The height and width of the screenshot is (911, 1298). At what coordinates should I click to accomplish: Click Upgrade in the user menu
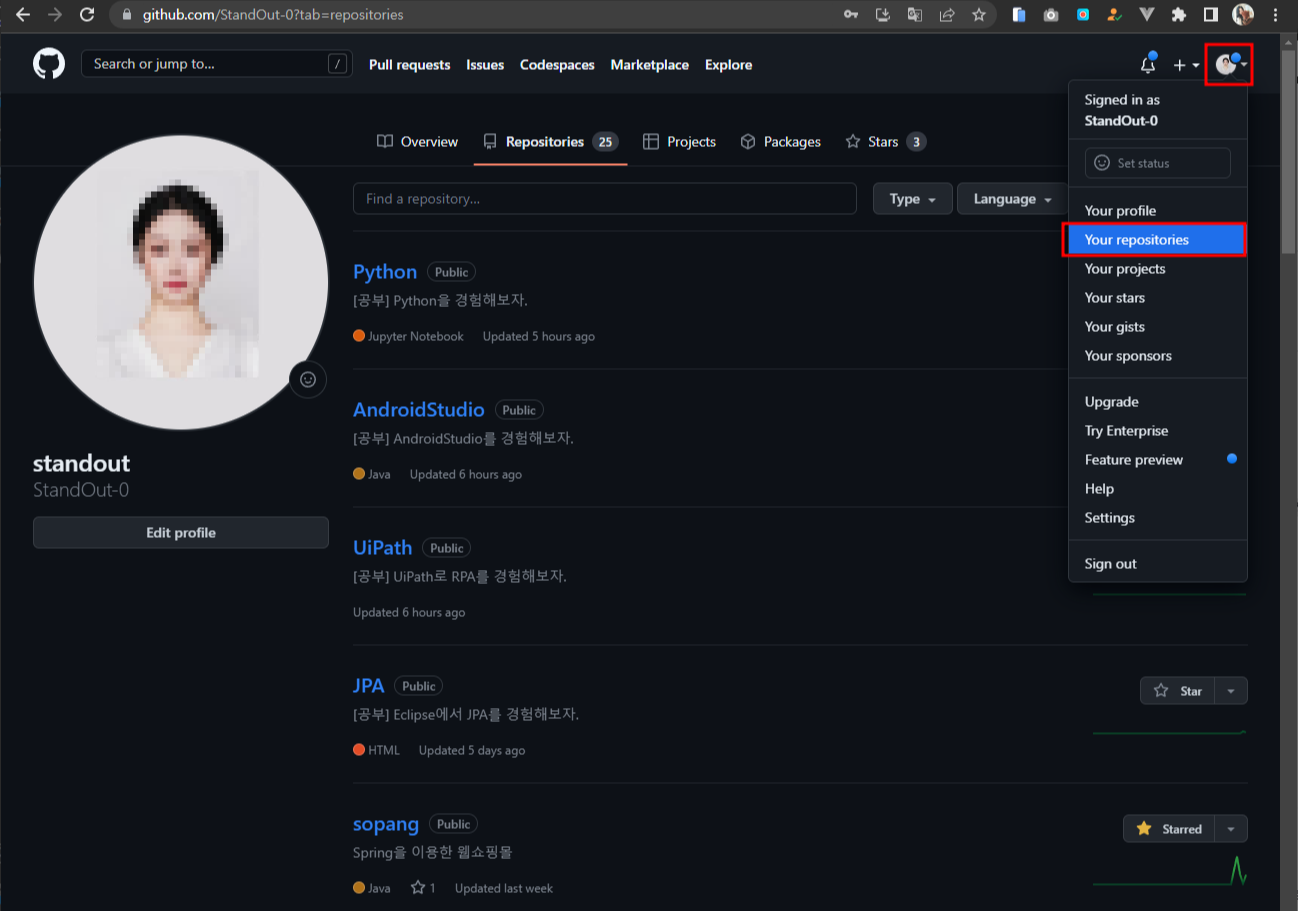click(x=1158, y=402)
